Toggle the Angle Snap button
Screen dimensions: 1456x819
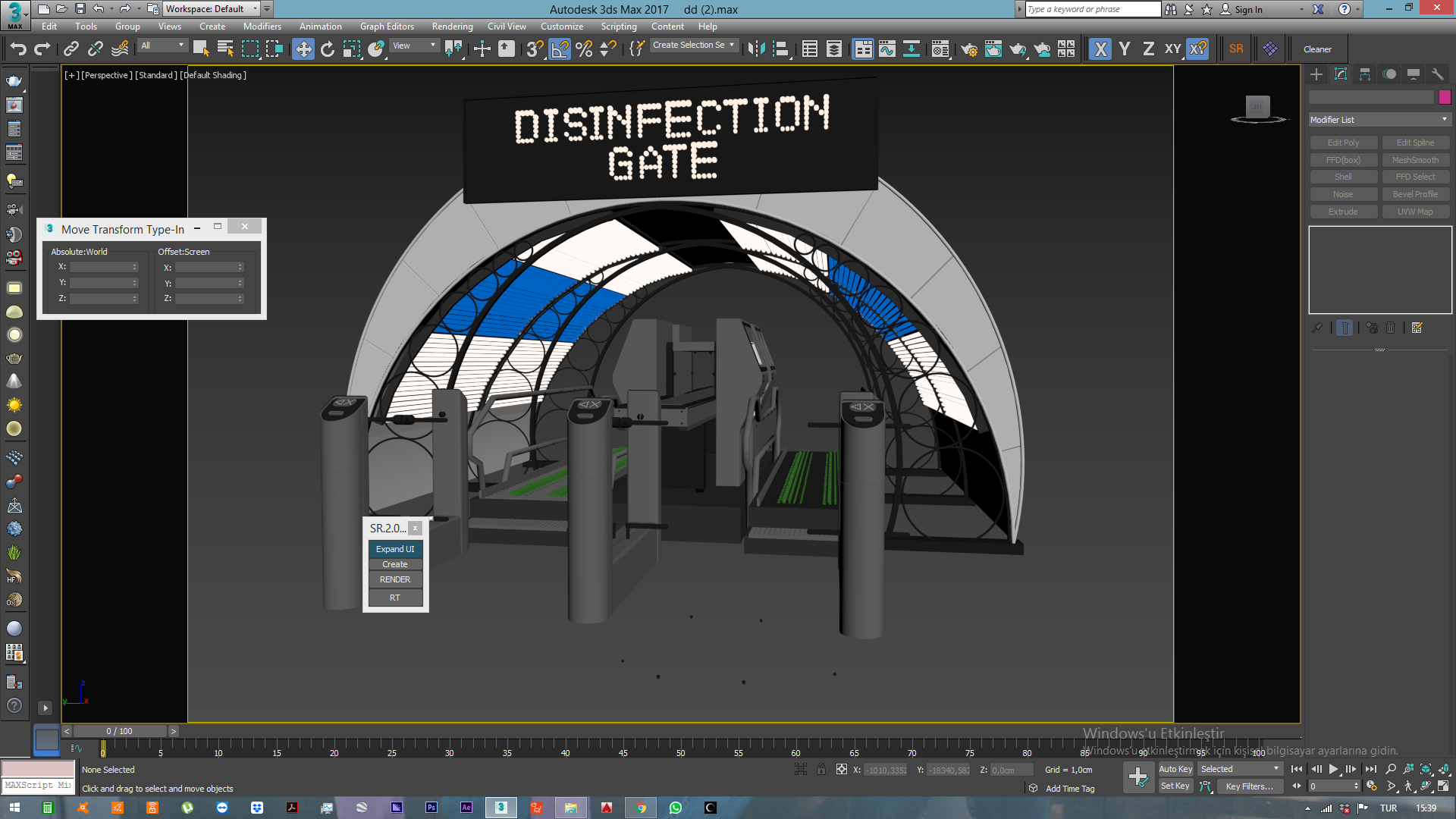point(560,49)
